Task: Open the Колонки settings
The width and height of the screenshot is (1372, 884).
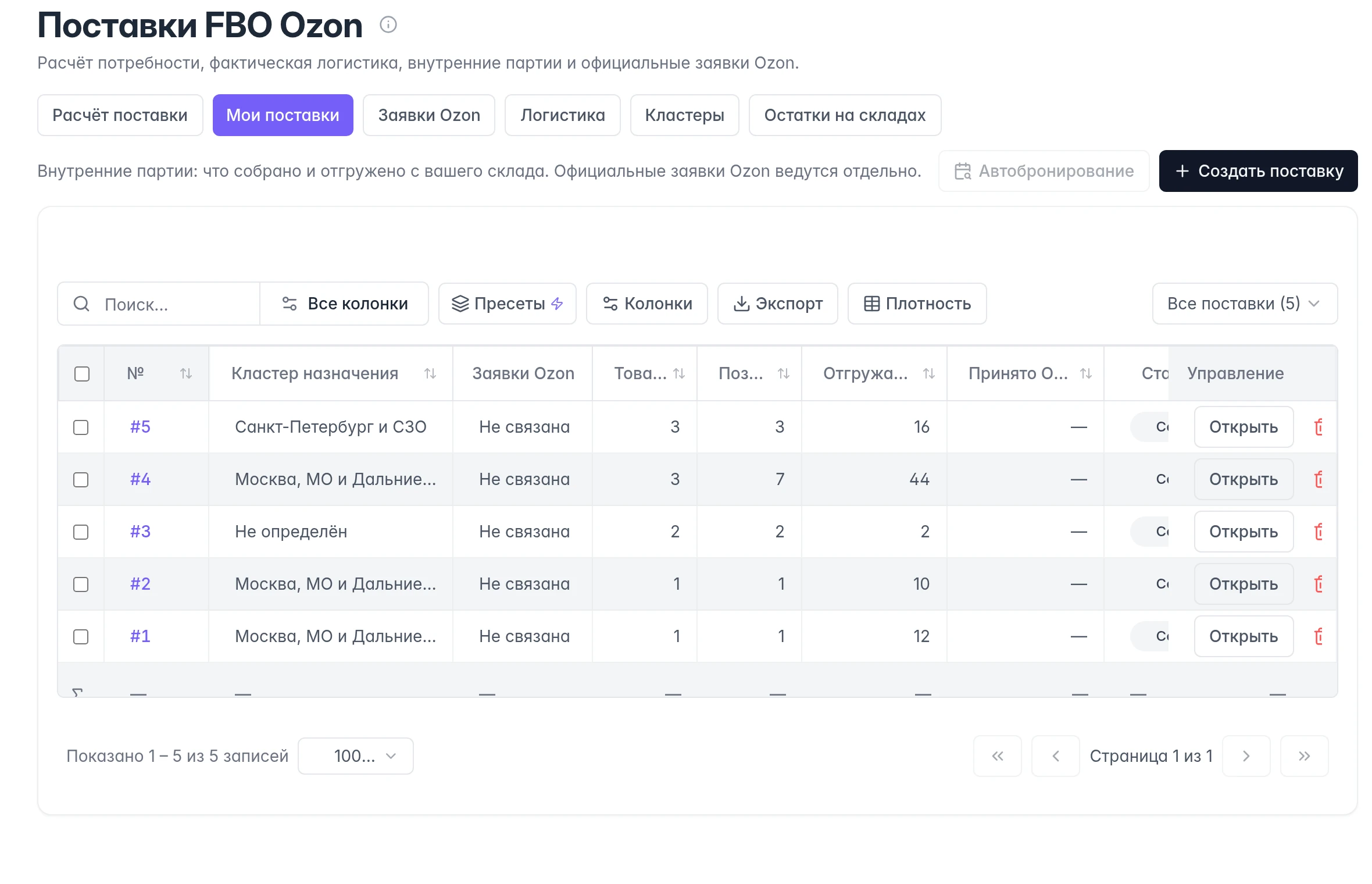Action: pyautogui.click(x=646, y=304)
